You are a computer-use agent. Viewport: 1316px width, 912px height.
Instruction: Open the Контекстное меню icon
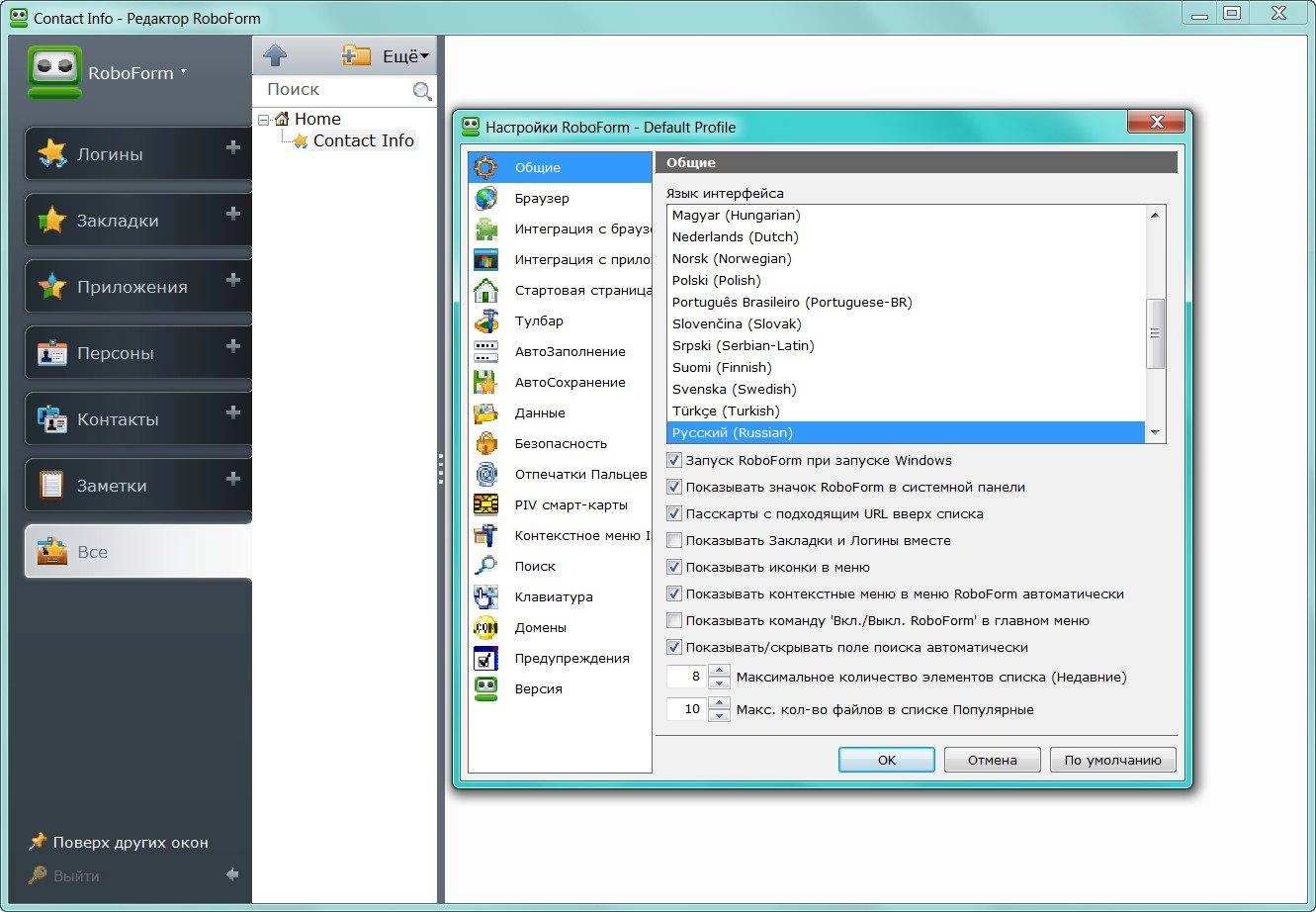click(485, 535)
